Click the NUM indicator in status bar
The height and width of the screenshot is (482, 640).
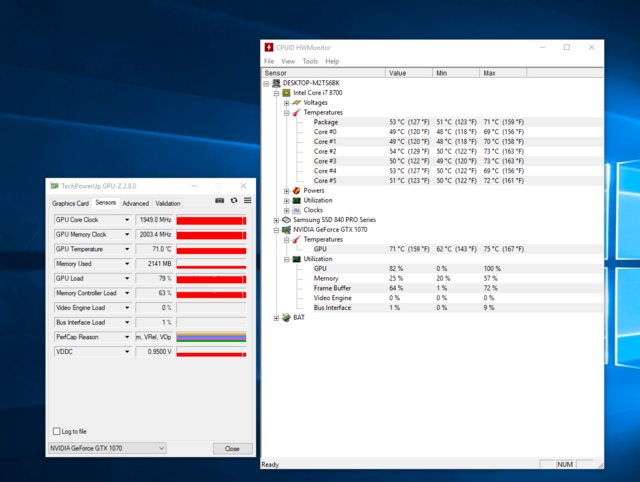tap(565, 464)
